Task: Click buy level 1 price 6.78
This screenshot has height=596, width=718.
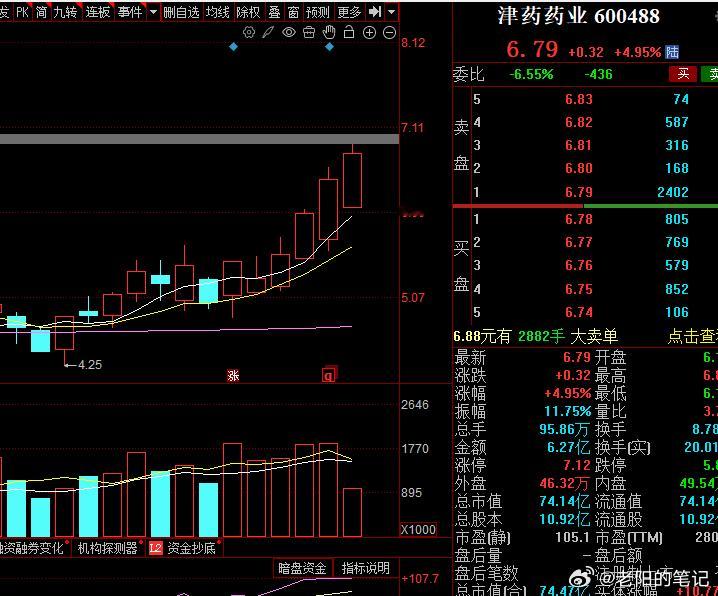Action: click(x=579, y=219)
